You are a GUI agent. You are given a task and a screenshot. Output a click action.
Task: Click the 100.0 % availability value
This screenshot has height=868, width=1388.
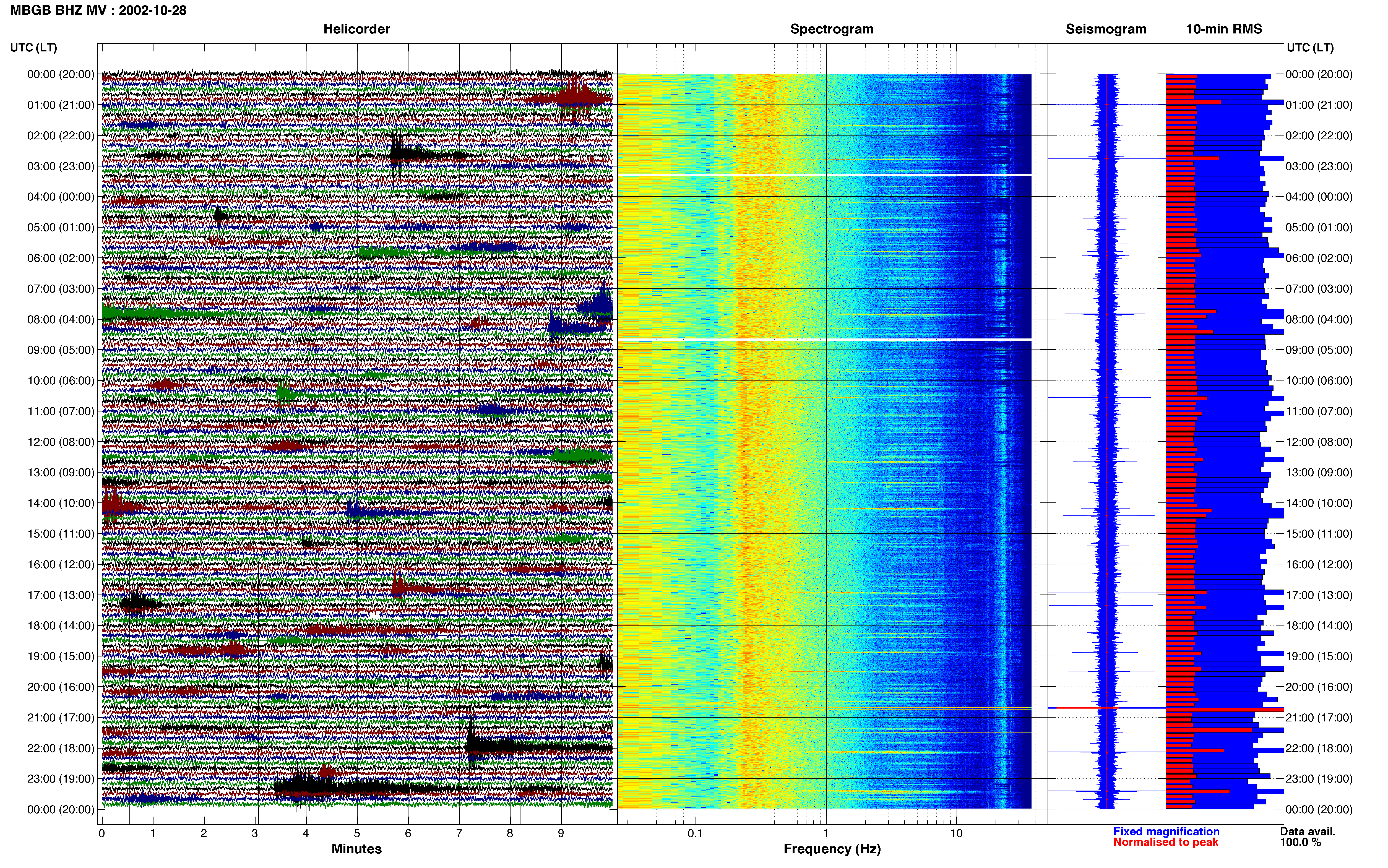point(1301,842)
